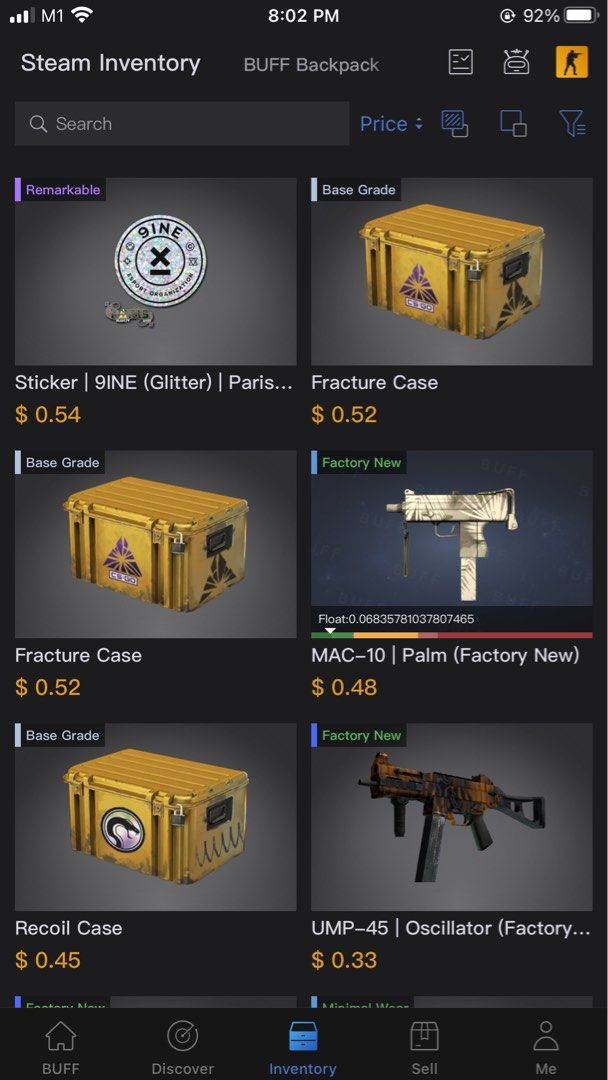Tap the robot assistant icon
The width and height of the screenshot is (608, 1080).
pos(516,63)
